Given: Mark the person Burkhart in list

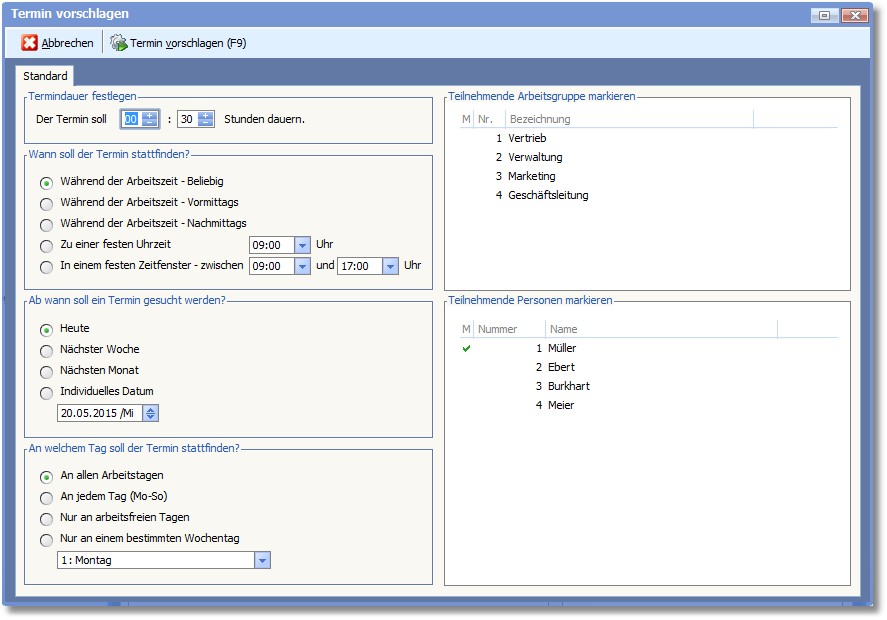Looking at the screenshot, I should tap(568, 386).
